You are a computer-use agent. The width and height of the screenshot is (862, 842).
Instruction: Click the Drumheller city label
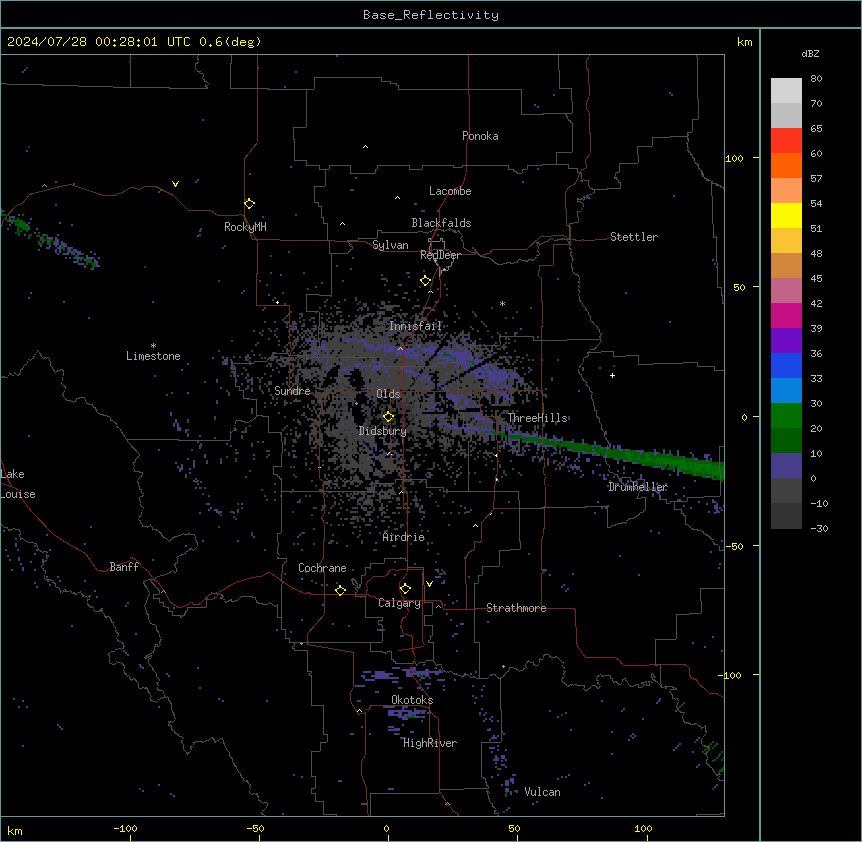click(x=638, y=487)
